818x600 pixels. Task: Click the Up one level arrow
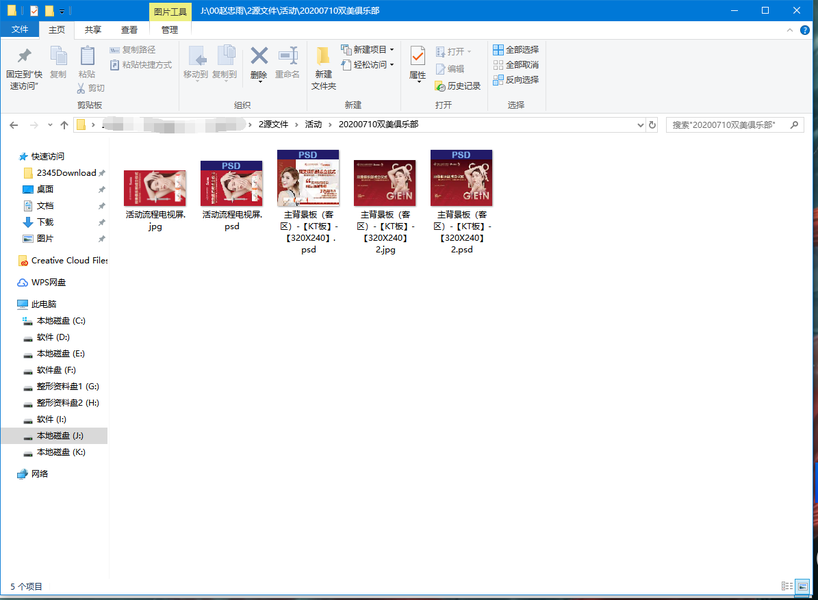(64, 125)
